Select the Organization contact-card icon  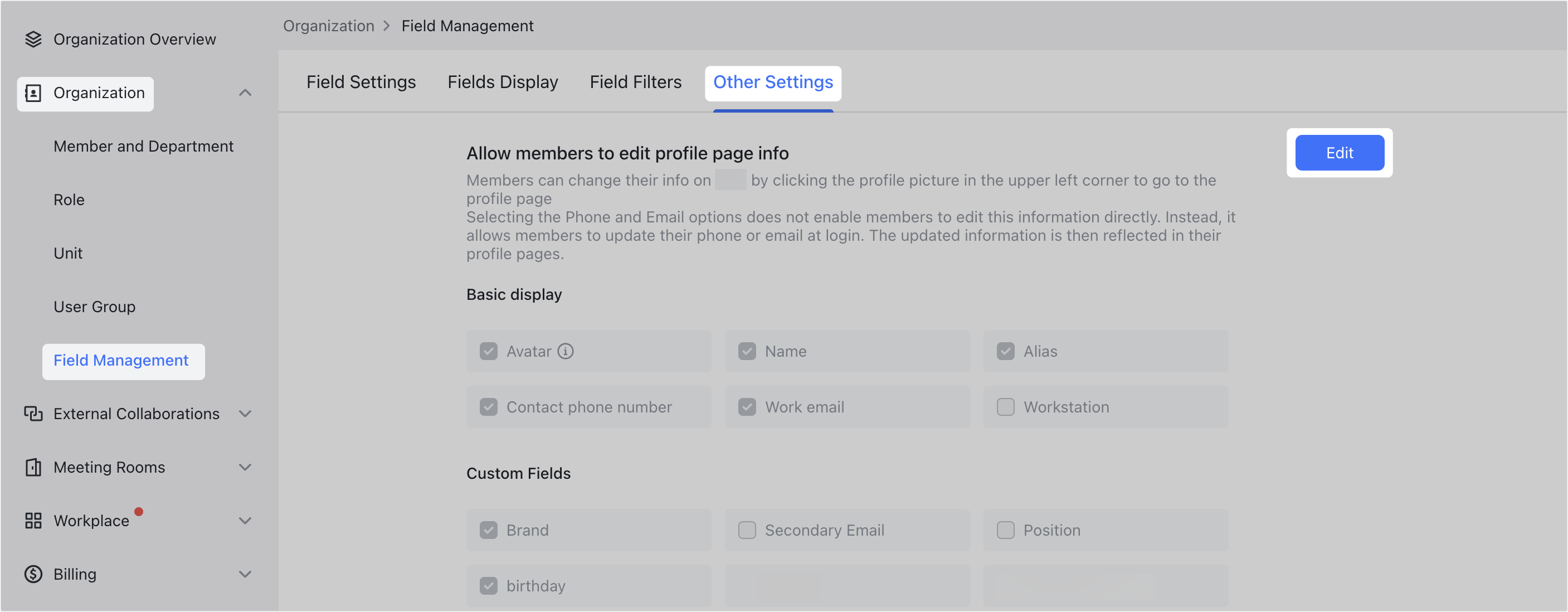click(x=35, y=93)
